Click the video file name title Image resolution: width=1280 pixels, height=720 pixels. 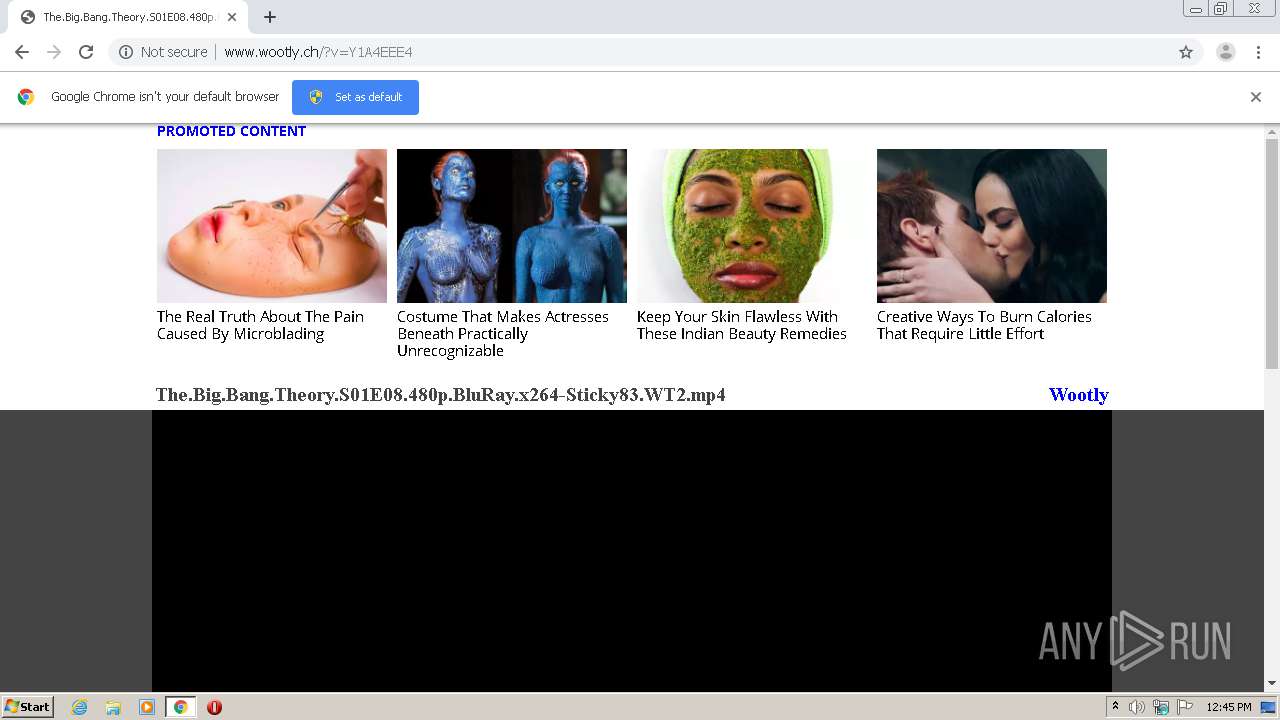click(441, 395)
